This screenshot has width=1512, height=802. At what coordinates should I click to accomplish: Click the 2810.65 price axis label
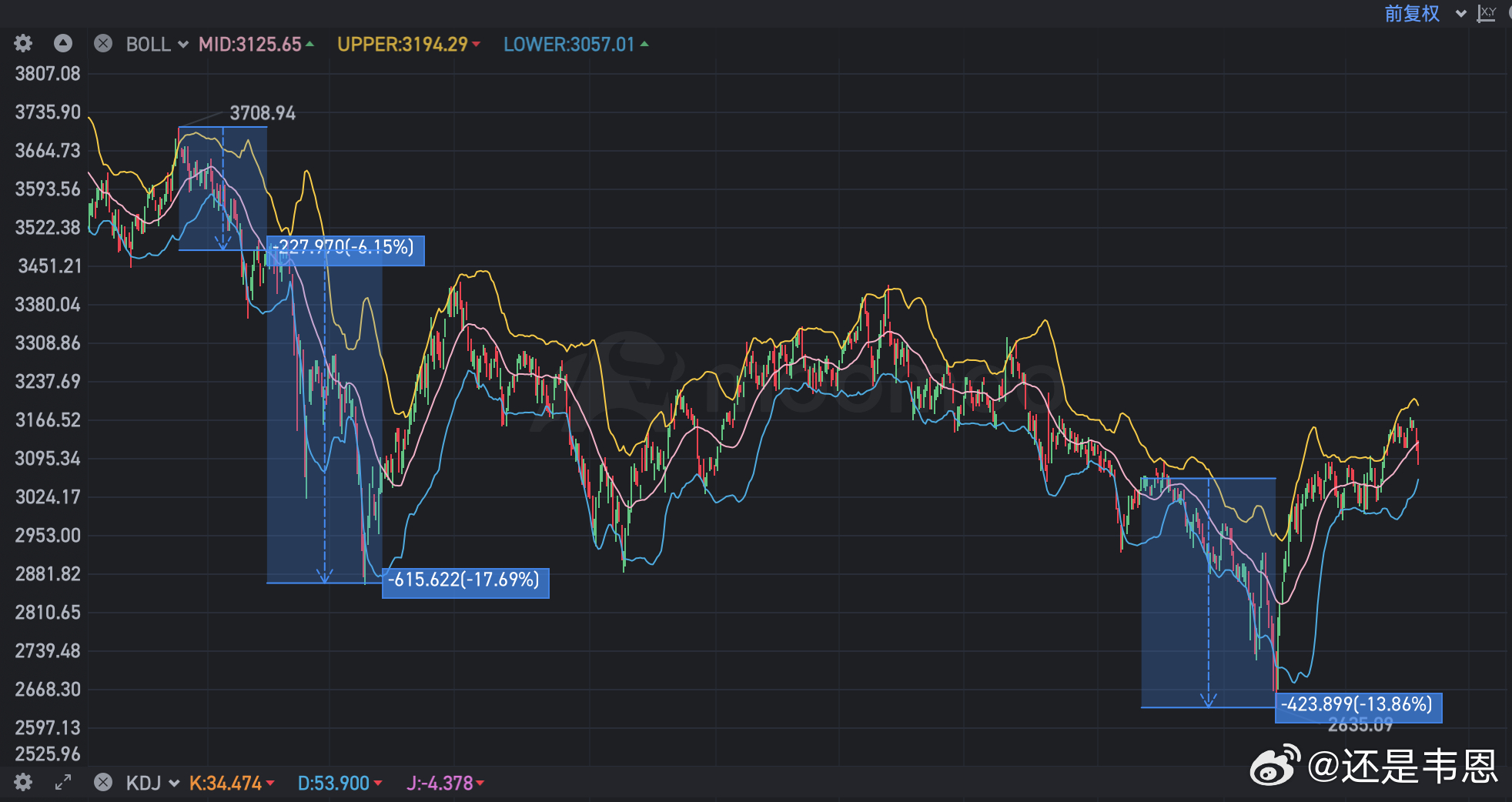tap(48, 613)
